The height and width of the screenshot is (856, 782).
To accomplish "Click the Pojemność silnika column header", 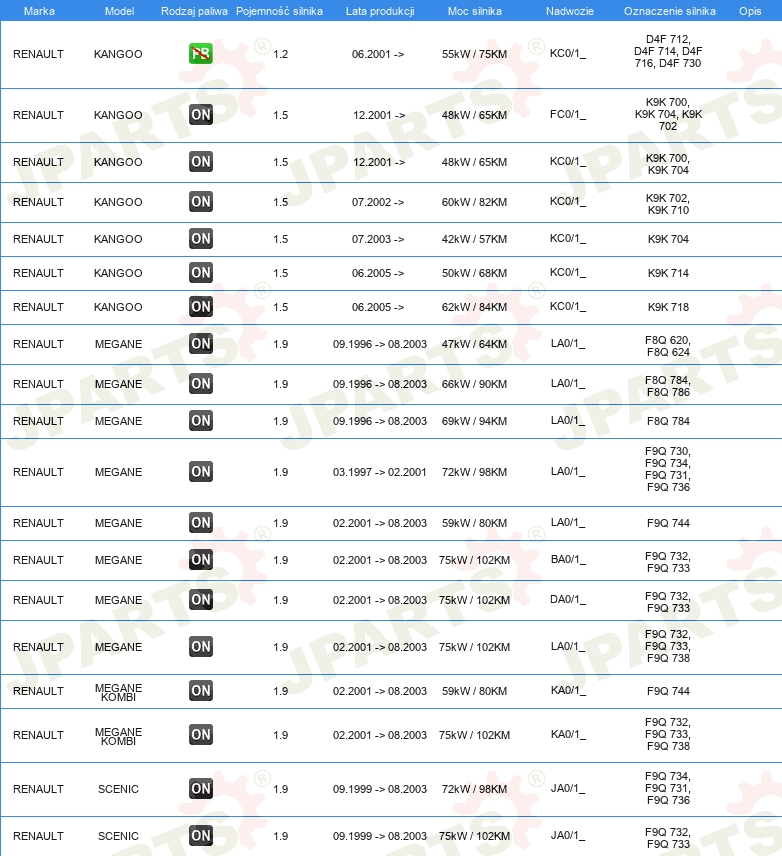I will click(x=279, y=11).
